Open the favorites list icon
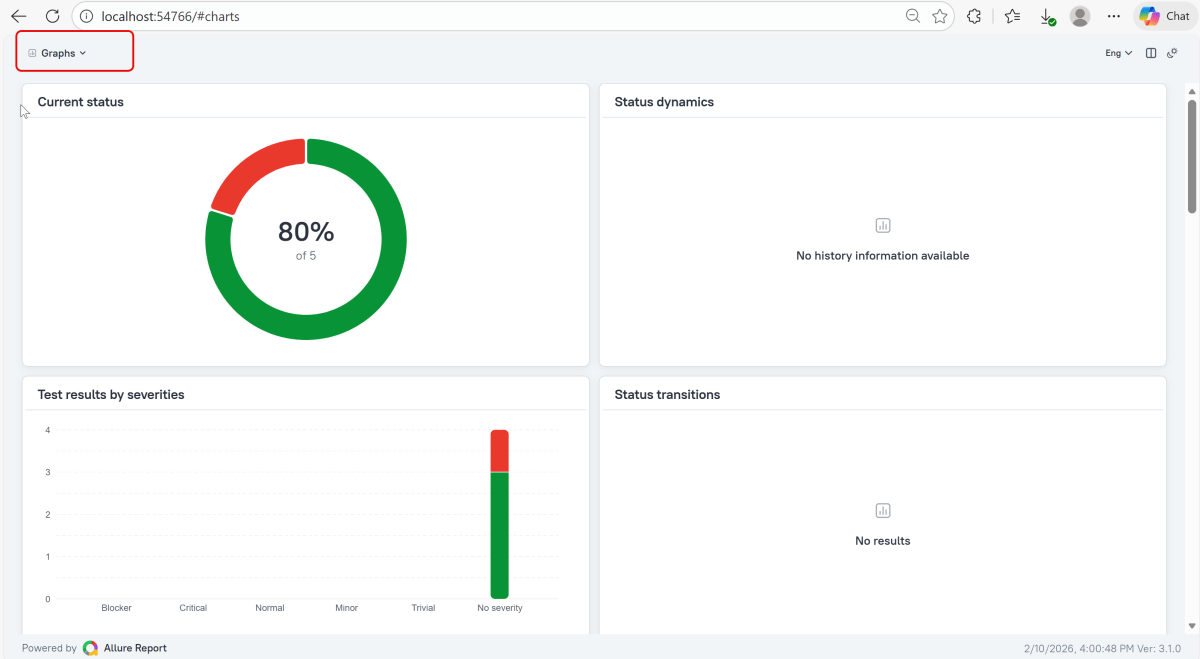1200x659 pixels. click(1012, 16)
